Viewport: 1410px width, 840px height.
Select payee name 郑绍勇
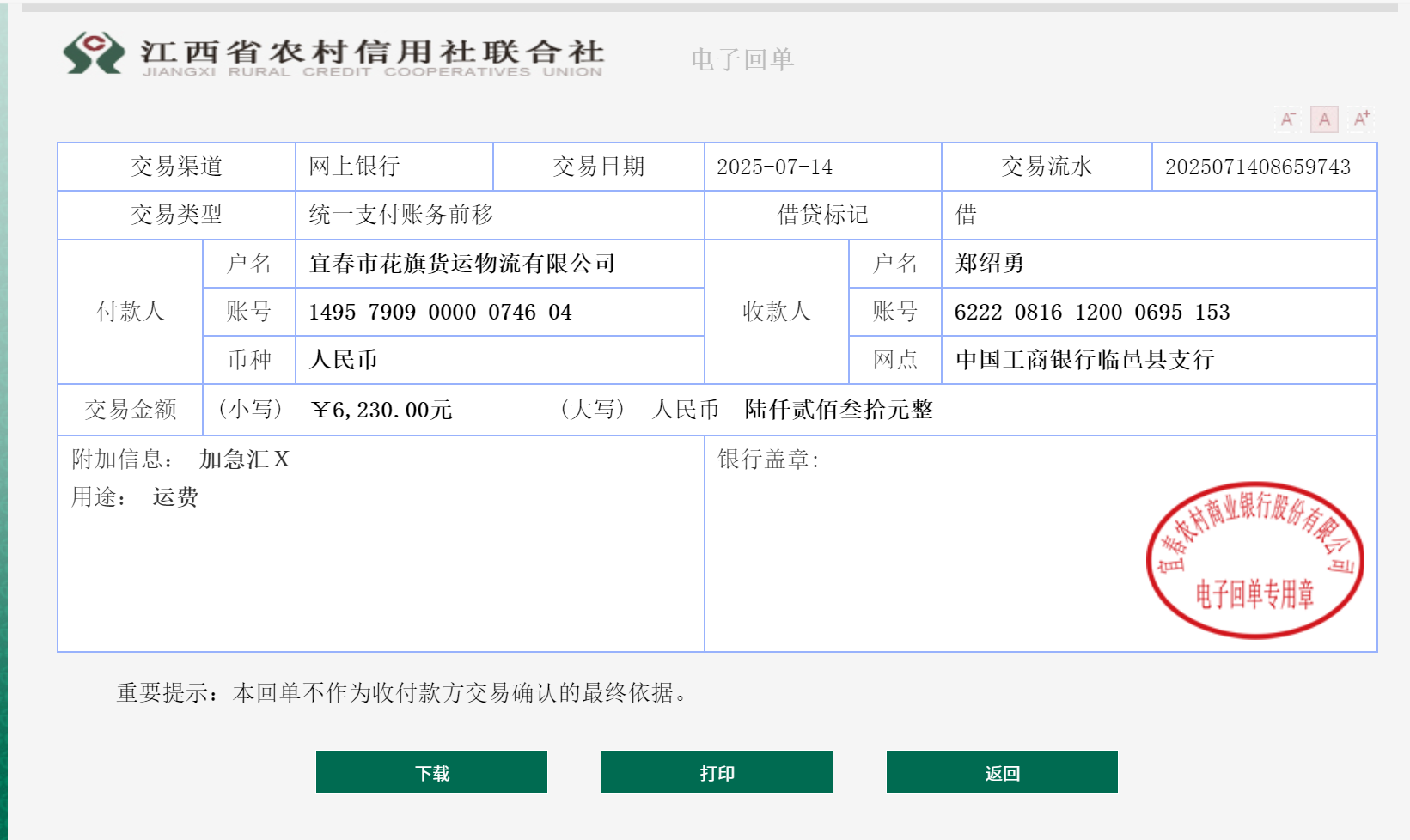coord(990,264)
